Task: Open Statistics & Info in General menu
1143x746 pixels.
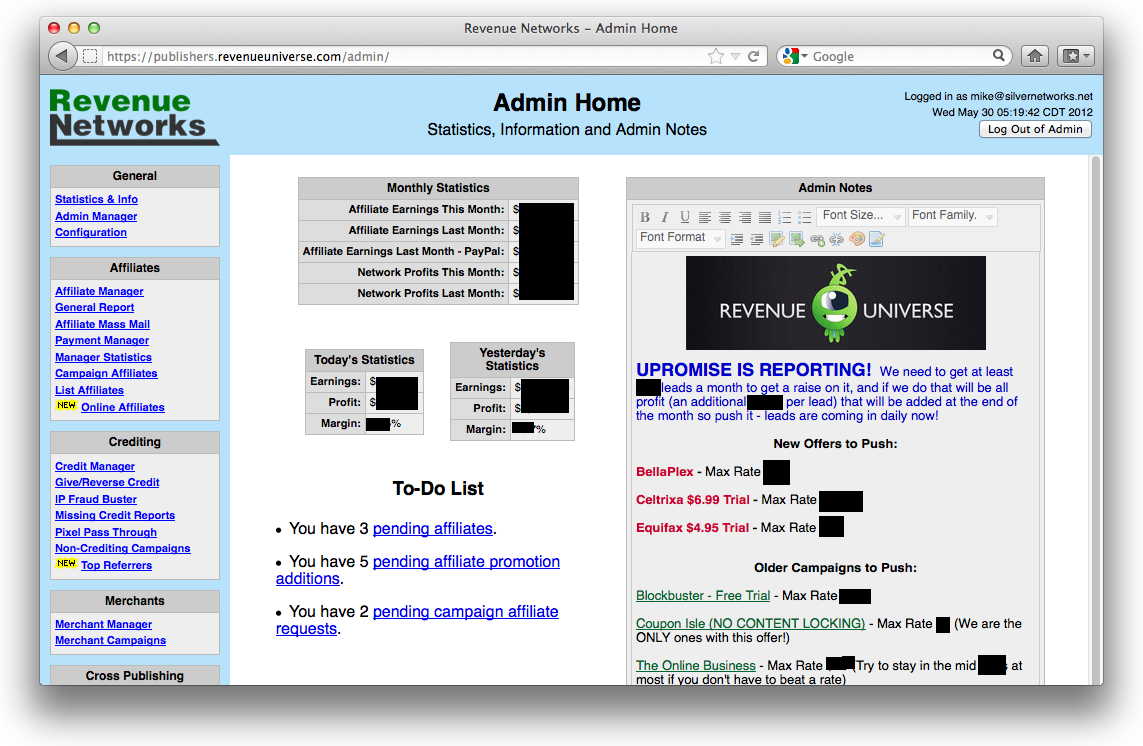Action: (96, 199)
